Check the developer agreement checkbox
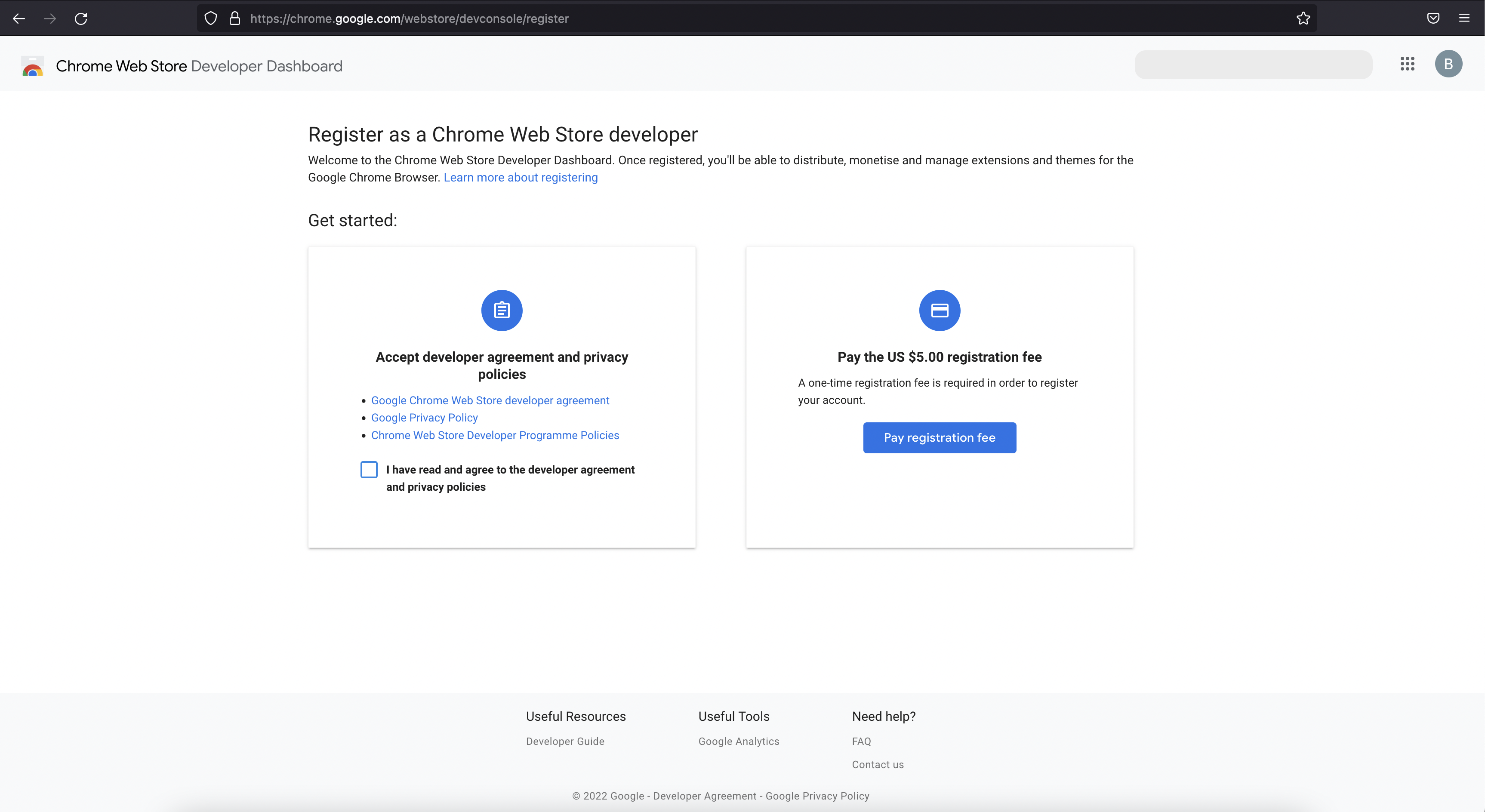Viewport: 1485px width, 812px height. click(369, 470)
